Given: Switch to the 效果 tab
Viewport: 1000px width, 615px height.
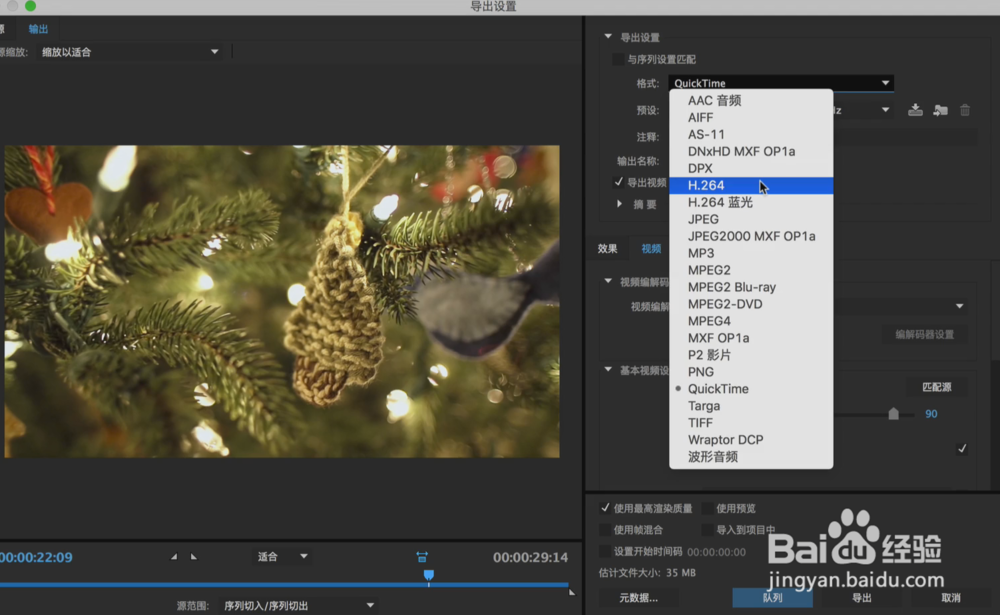Looking at the screenshot, I should [607, 249].
